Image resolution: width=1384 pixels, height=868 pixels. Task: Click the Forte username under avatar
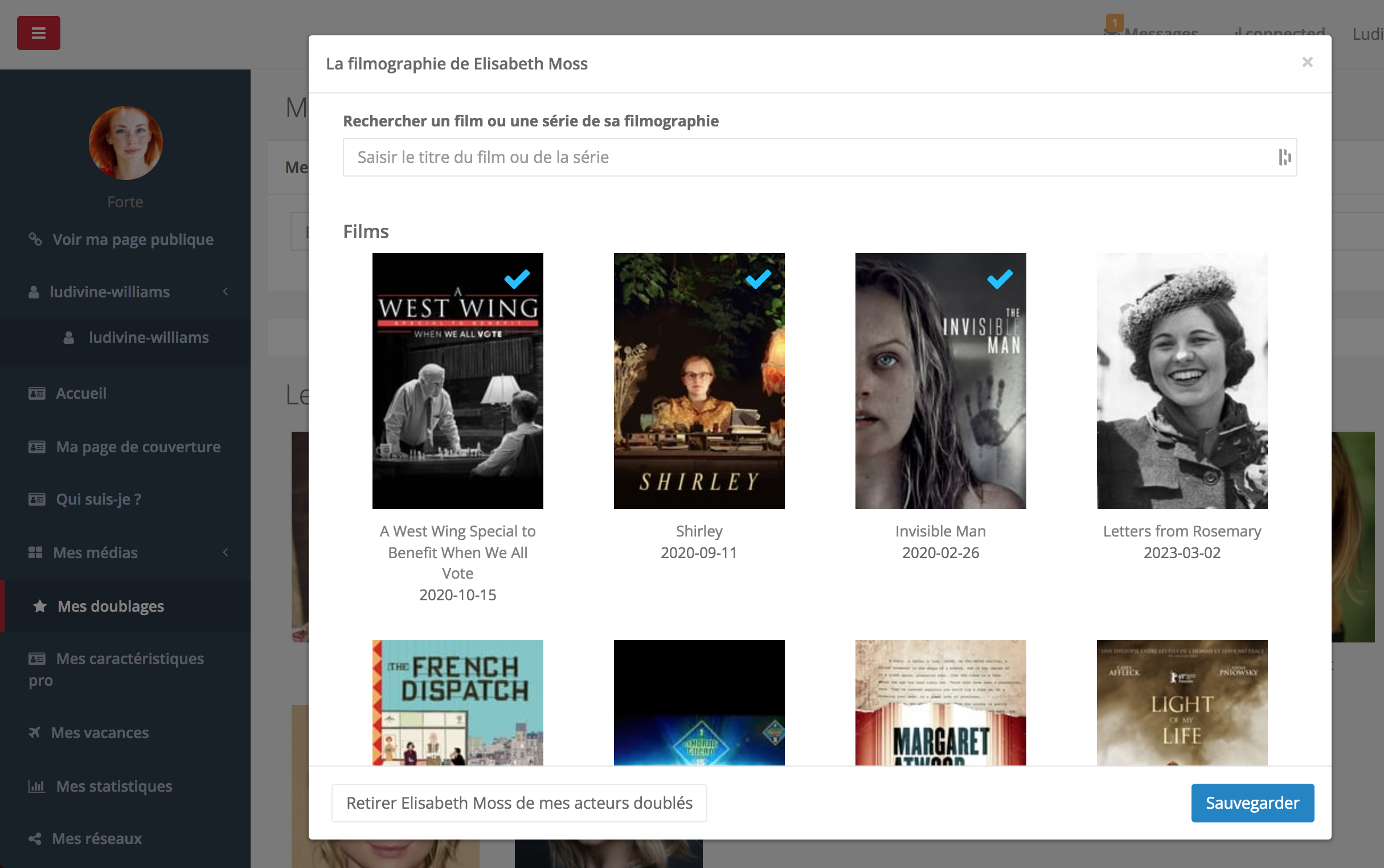(125, 202)
